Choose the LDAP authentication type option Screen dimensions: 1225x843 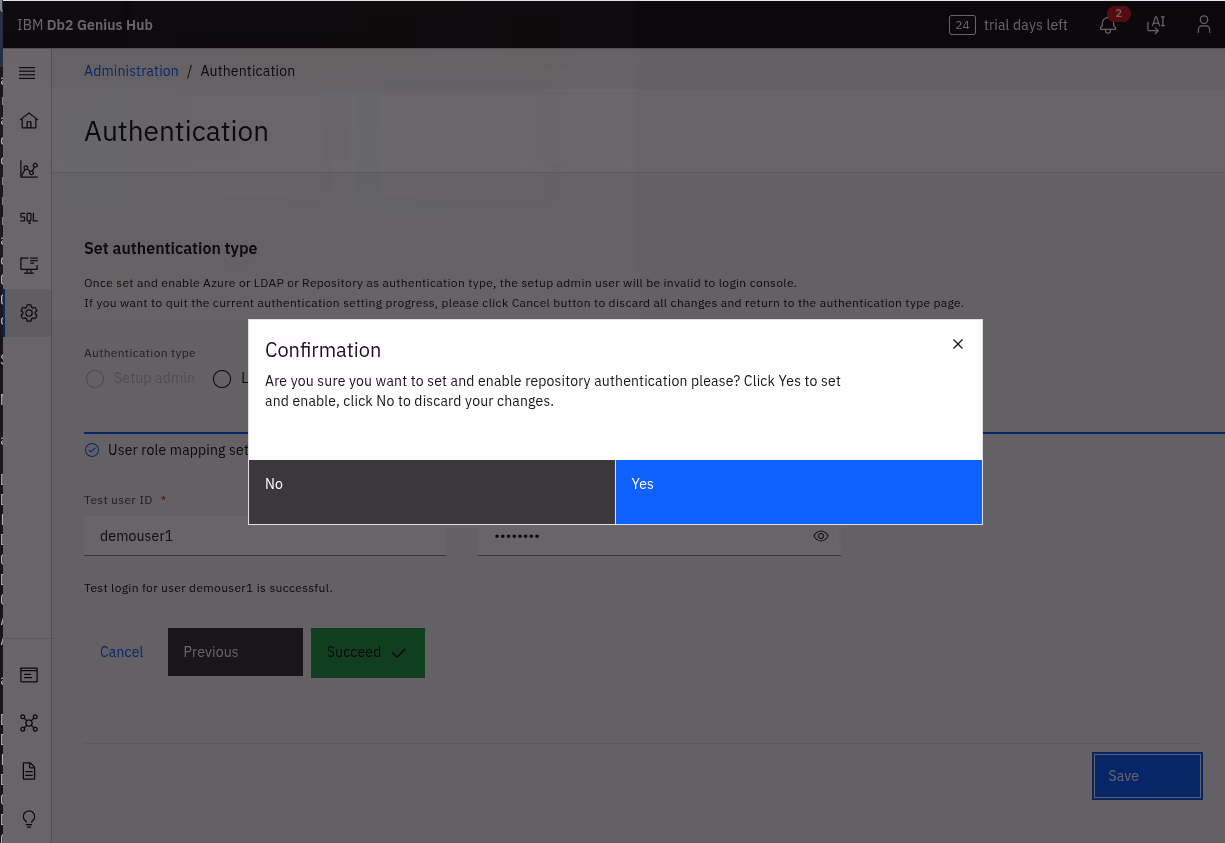(x=222, y=379)
